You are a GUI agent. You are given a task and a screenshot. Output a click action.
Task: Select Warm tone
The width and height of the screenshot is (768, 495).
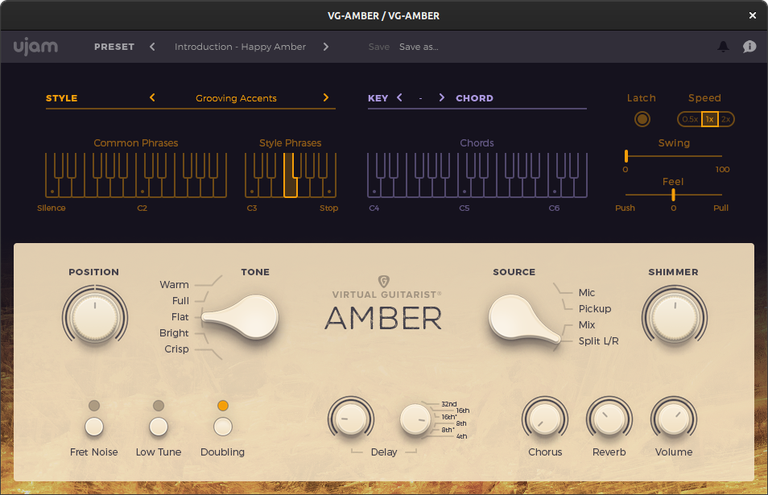(x=174, y=284)
